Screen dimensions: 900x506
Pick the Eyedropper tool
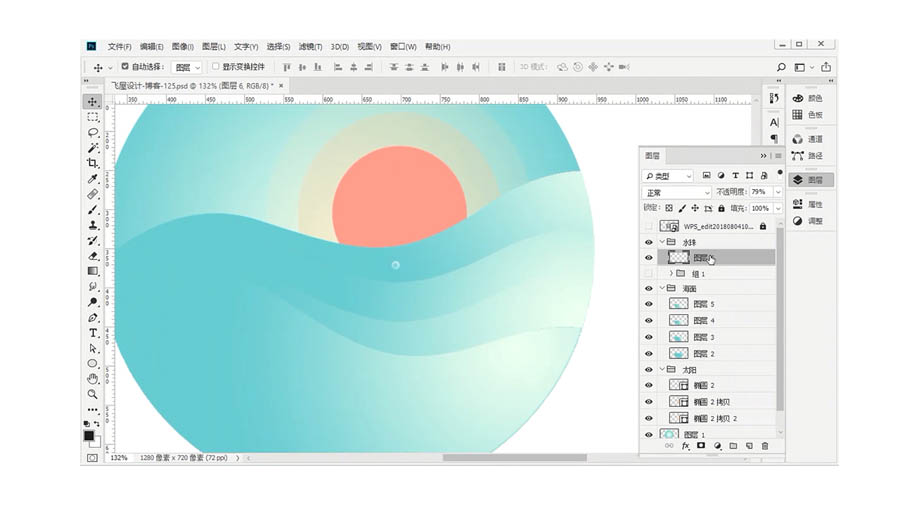92,178
